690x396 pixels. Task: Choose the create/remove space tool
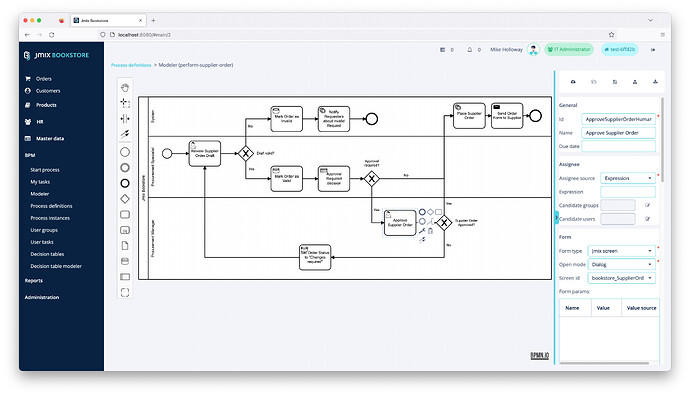click(125, 118)
